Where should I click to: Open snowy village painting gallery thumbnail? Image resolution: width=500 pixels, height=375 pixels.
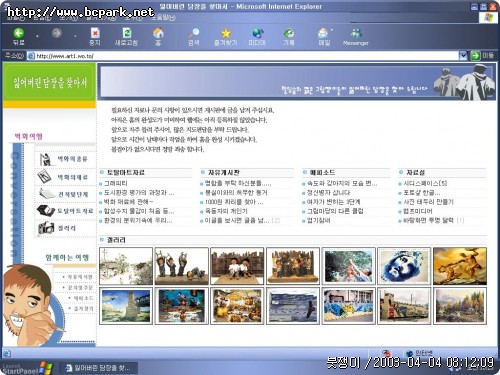[126, 266]
